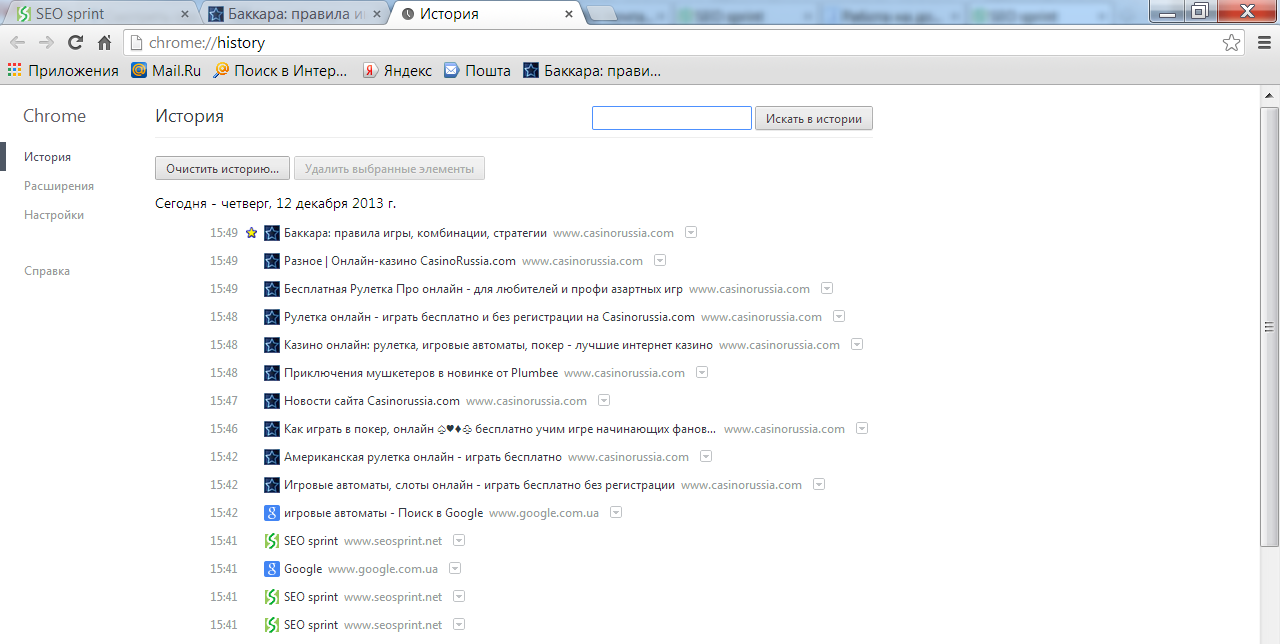The height and width of the screenshot is (644, 1288).
Task: Click favicon of Разное | Онлайн-казино entry
Action: 272,261
